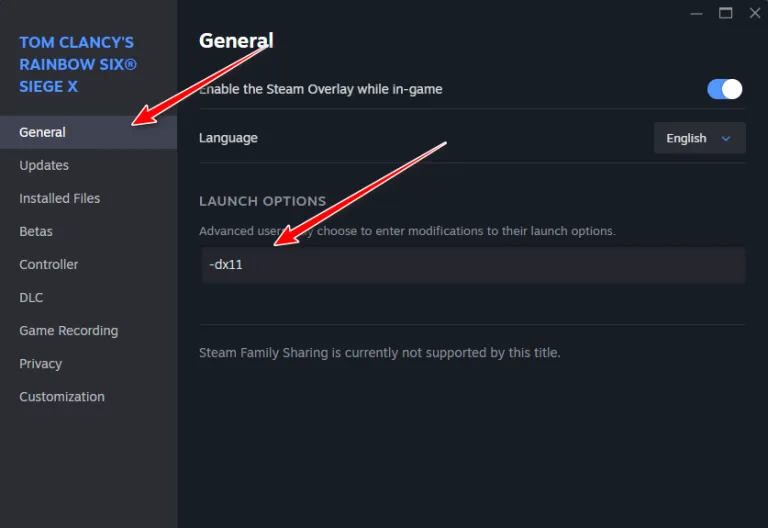The image size is (768, 528).
Task: Navigate to the Privacy section
Action: [41, 363]
